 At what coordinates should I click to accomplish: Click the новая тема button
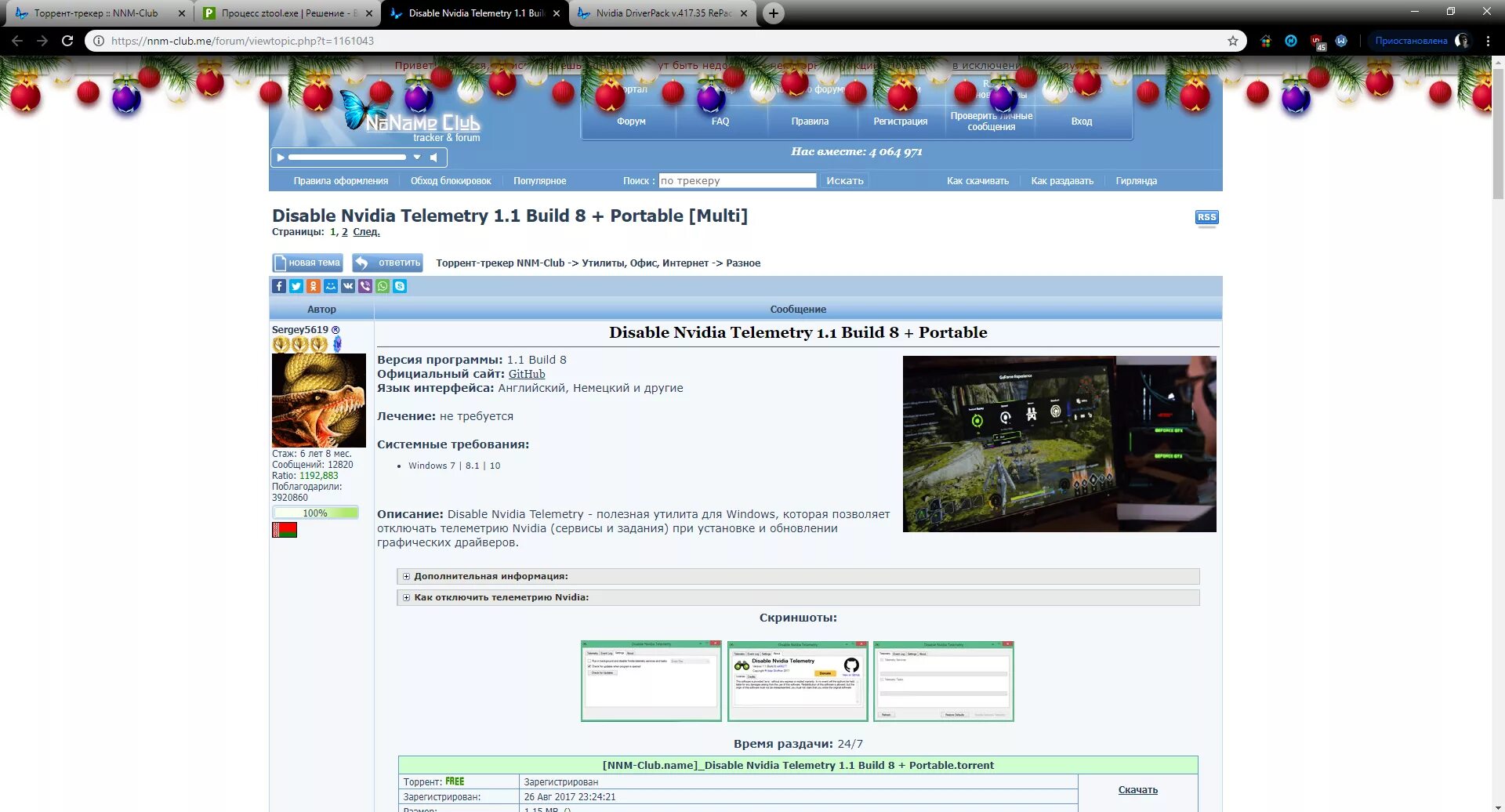pos(307,263)
